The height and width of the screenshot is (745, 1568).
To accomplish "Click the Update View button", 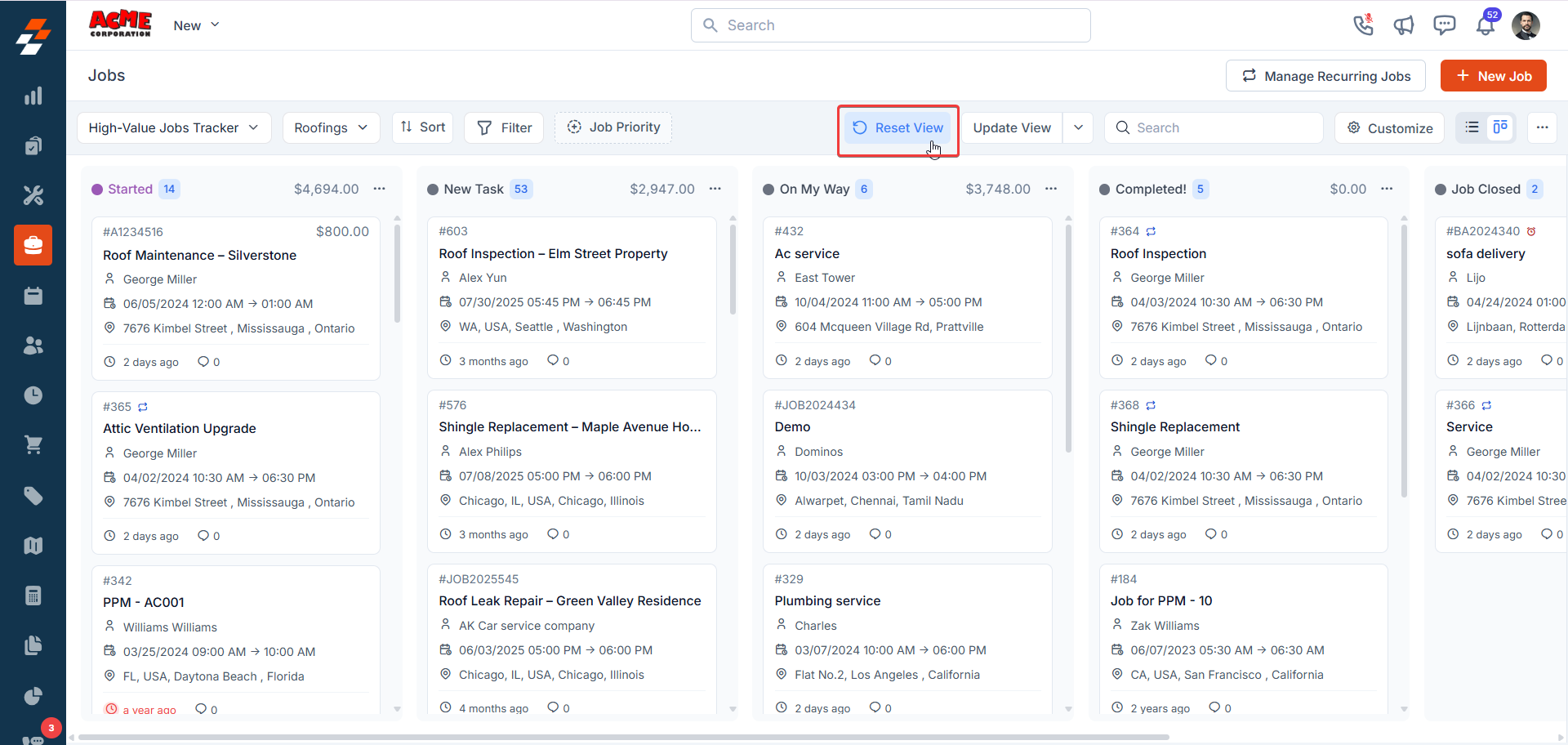I will pyautogui.click(x=1012, y=127).
